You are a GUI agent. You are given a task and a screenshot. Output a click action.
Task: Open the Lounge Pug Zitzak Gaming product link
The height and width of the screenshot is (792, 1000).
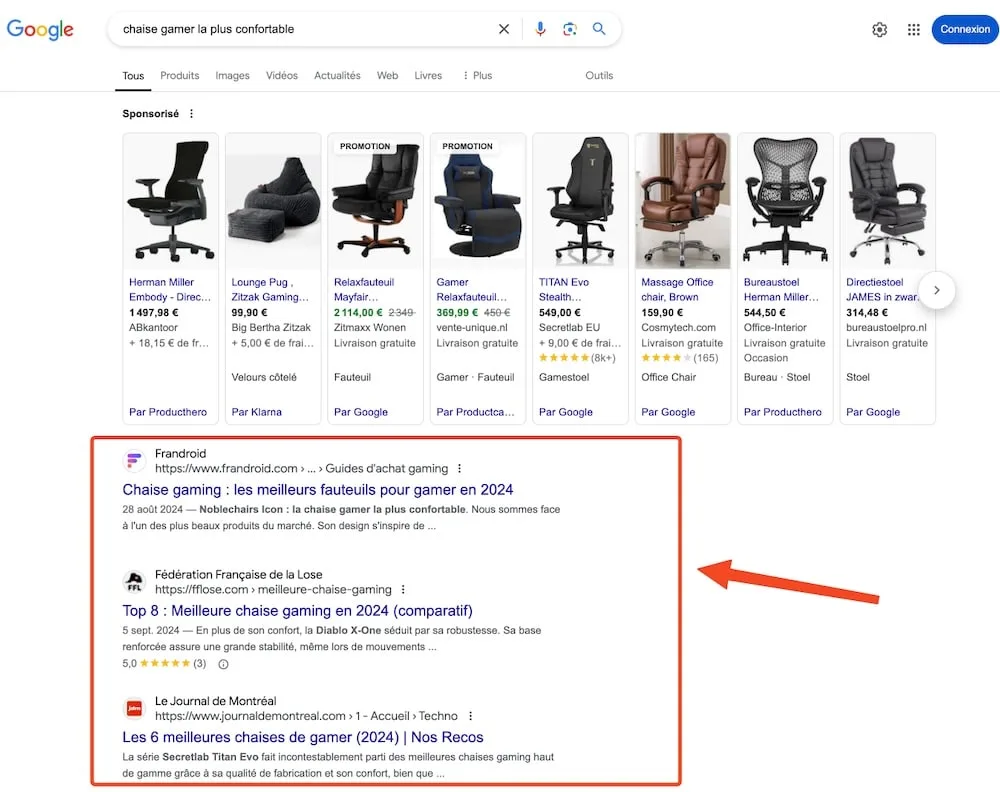pos(270,290)
